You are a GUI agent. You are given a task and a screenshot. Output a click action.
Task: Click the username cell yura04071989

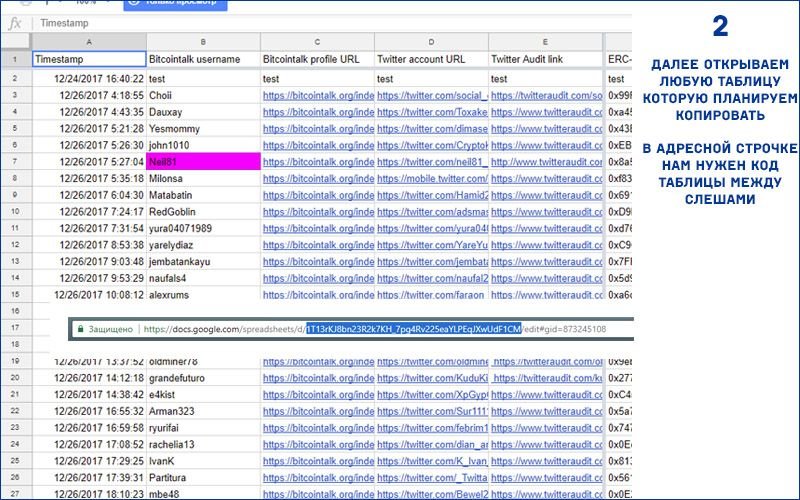pos(203,228)
